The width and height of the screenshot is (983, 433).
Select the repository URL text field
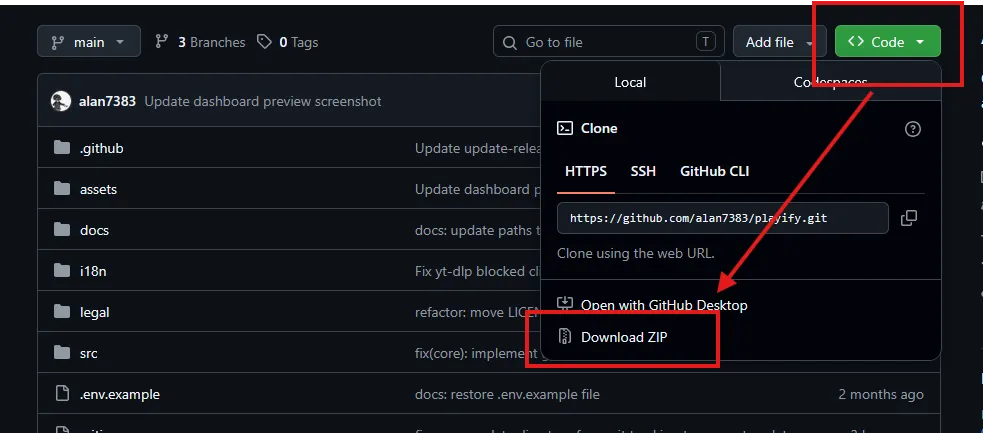coord(722,218)
